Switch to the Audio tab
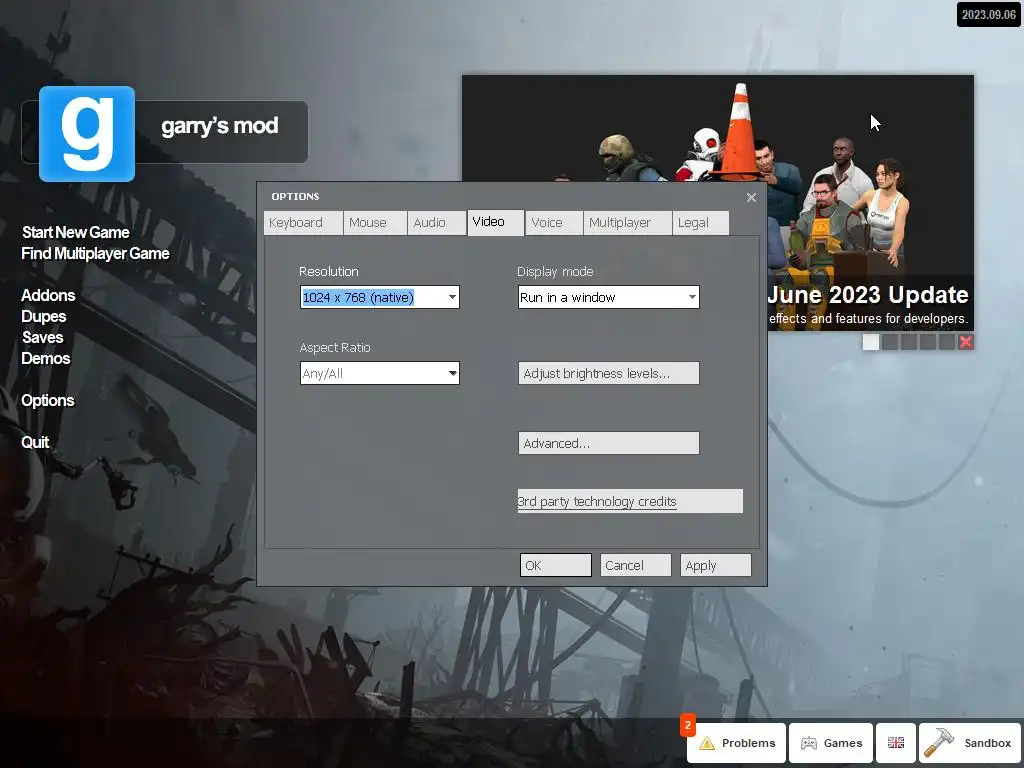Image resolution: width=1024 pixels, height=768 pixels. (437, 223)
